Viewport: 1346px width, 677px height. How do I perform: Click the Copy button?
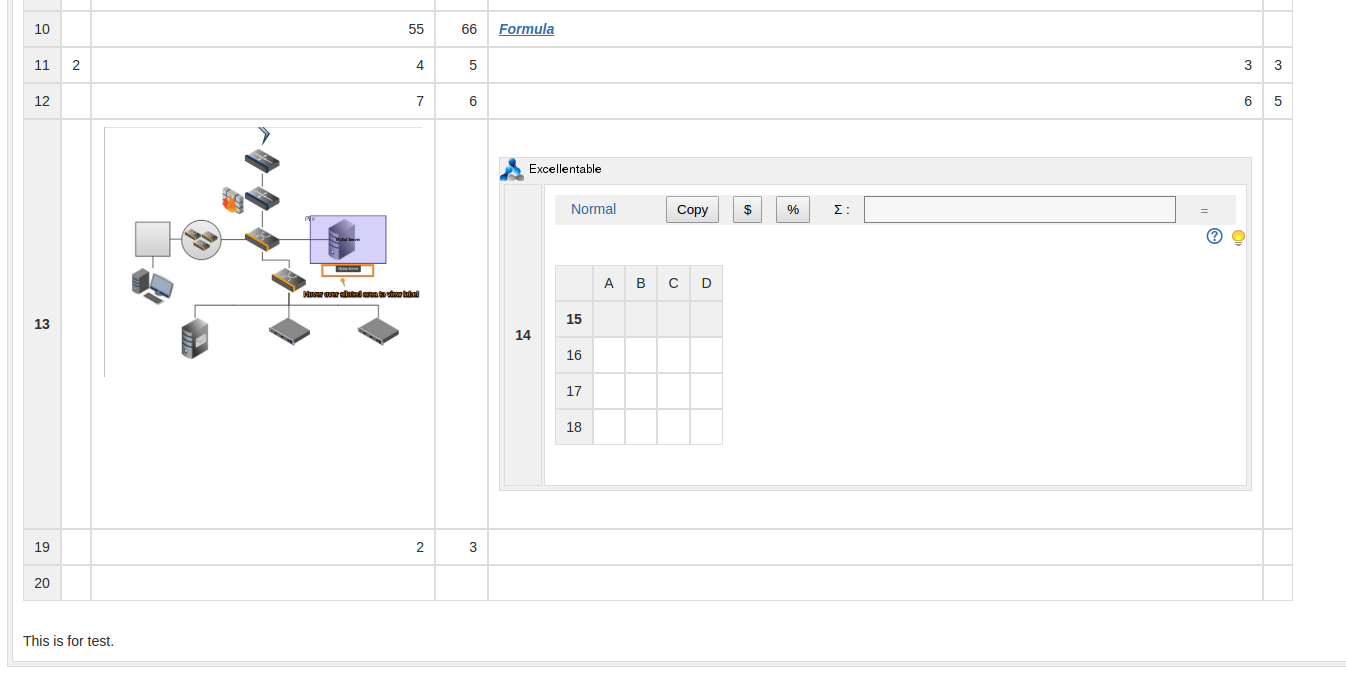coord(692,209)
